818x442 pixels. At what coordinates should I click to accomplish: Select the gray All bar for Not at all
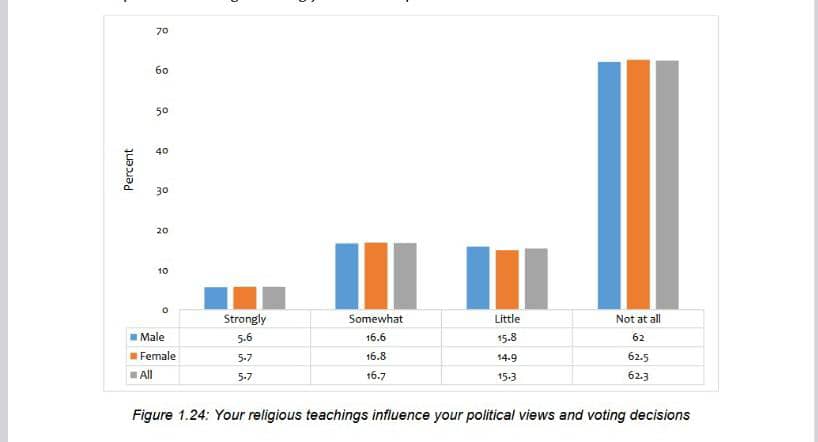pos(667,185)
